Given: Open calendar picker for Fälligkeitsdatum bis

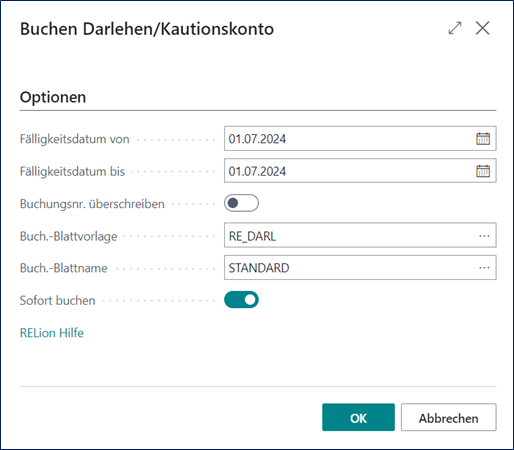Looking at the screenshot, I should coord(483,171).
